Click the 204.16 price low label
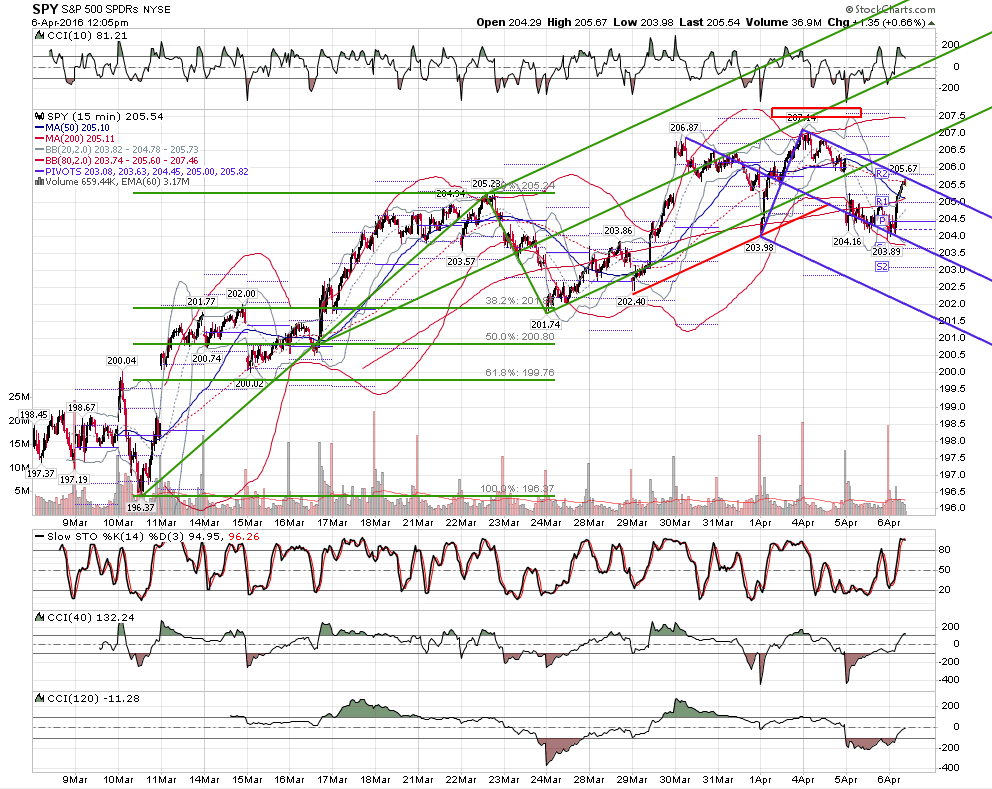 coord(847,242)
